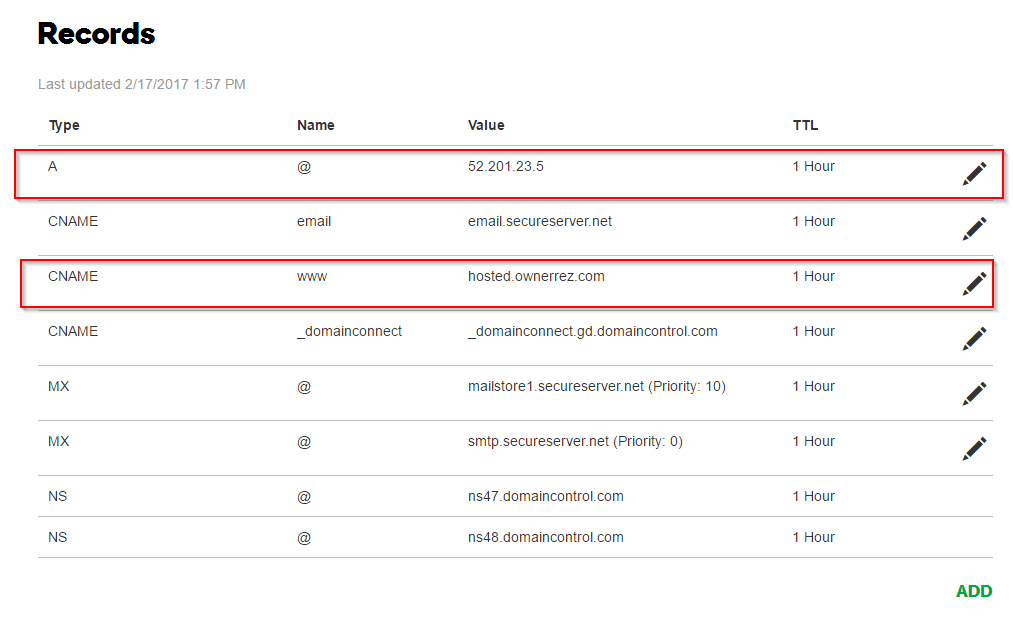Image resolution: width=1013 pixels, height=620 pixels.
Task: Add a new DNS record
Action: pyautogui.click(x=973, y=591)
